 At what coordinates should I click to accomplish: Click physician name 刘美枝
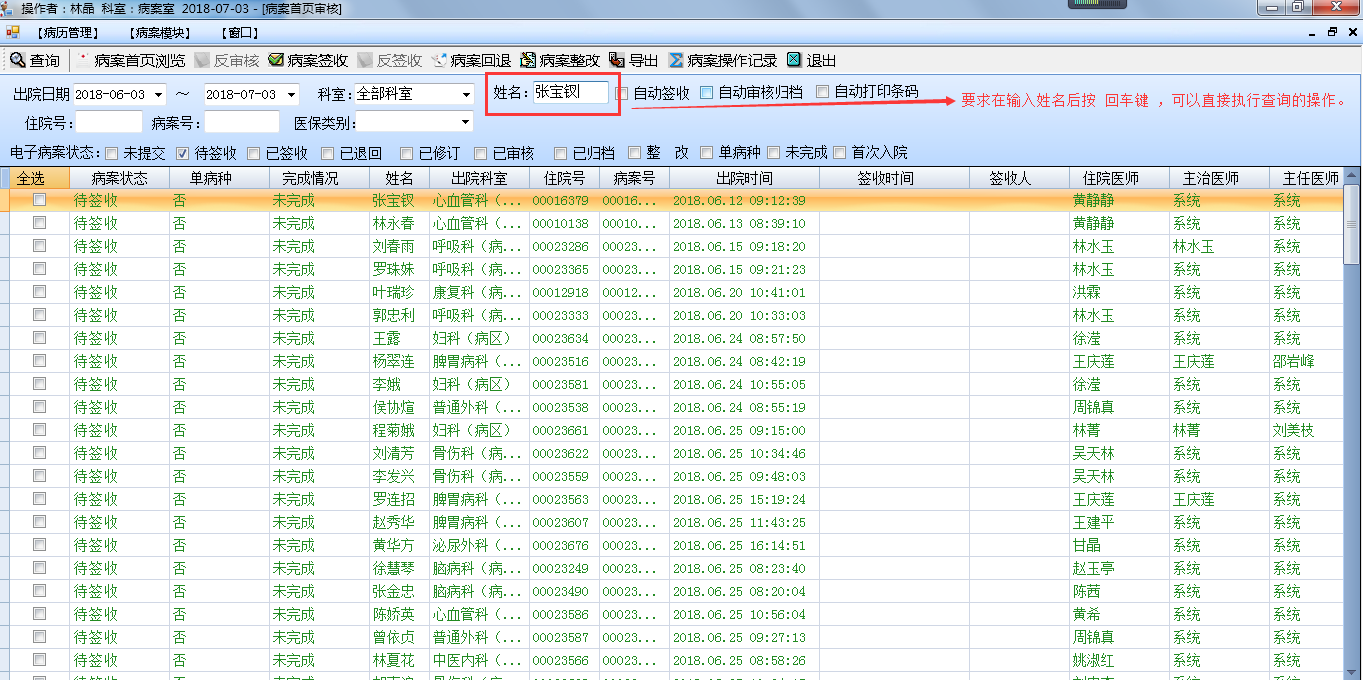point(1293,430)
